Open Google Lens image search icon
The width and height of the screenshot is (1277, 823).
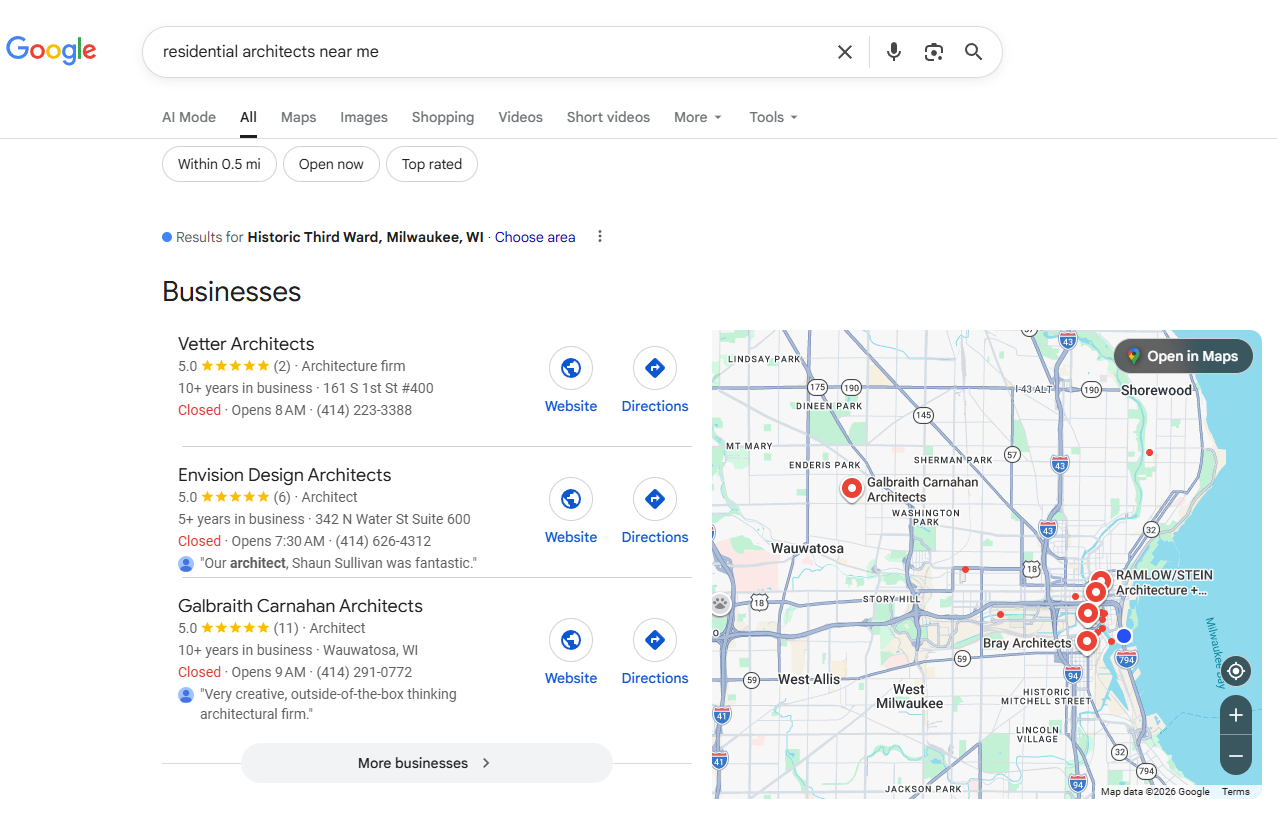tap(934, 52)
